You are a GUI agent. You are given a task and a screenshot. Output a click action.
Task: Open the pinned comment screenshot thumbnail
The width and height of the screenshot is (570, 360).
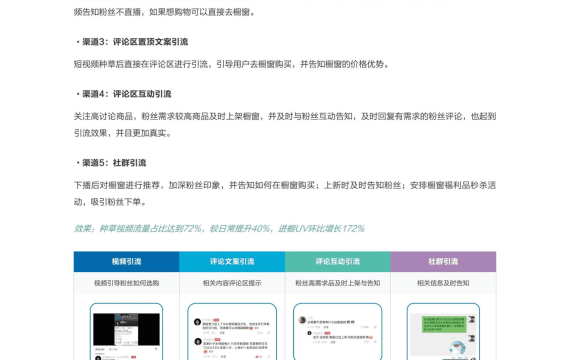click(232, 331)
